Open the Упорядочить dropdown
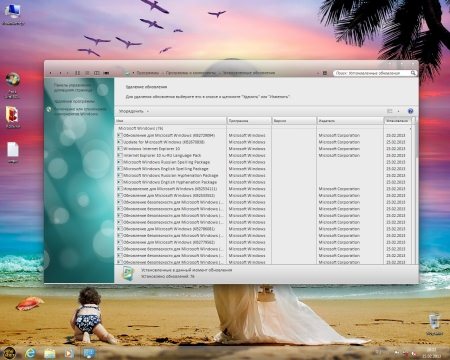The height and width of the screenshot is (360, 450). tap(134, 111)
